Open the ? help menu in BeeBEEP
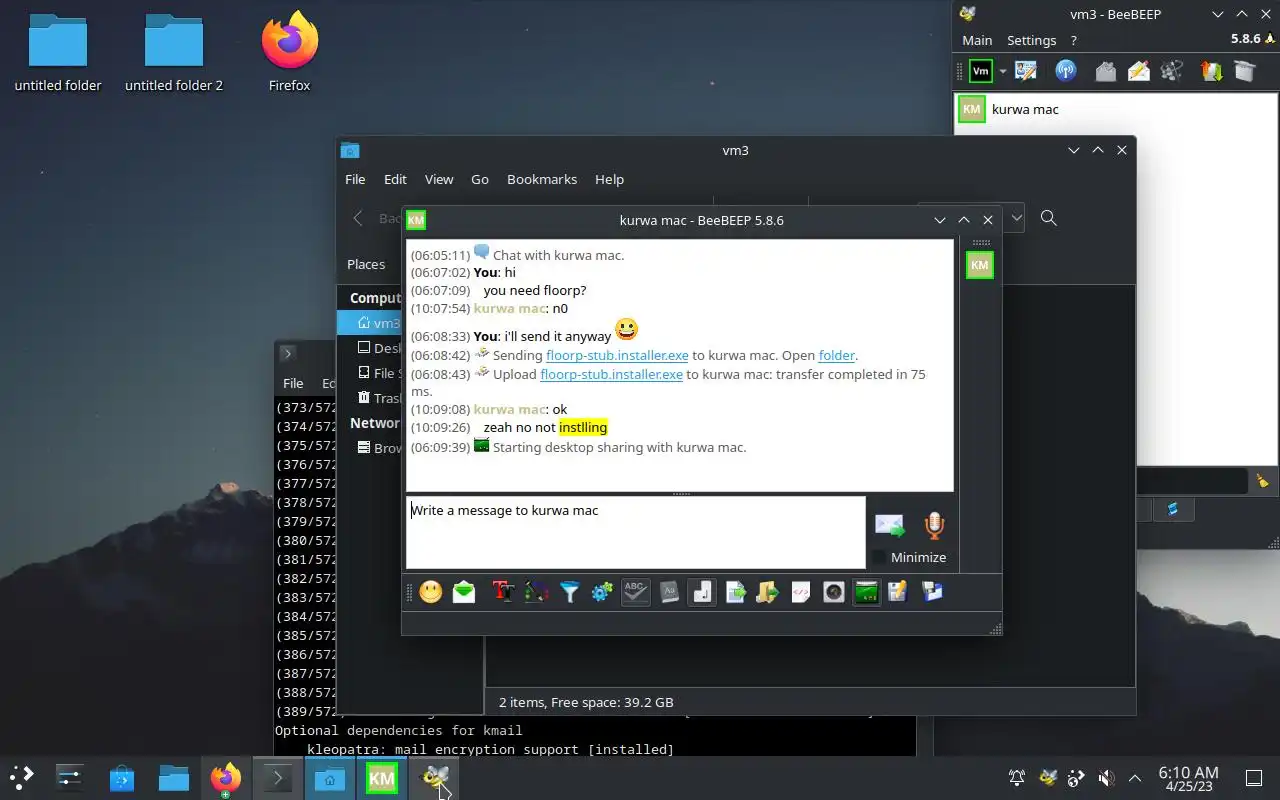The image size is (1280, 800). (x=1074, y=40)
